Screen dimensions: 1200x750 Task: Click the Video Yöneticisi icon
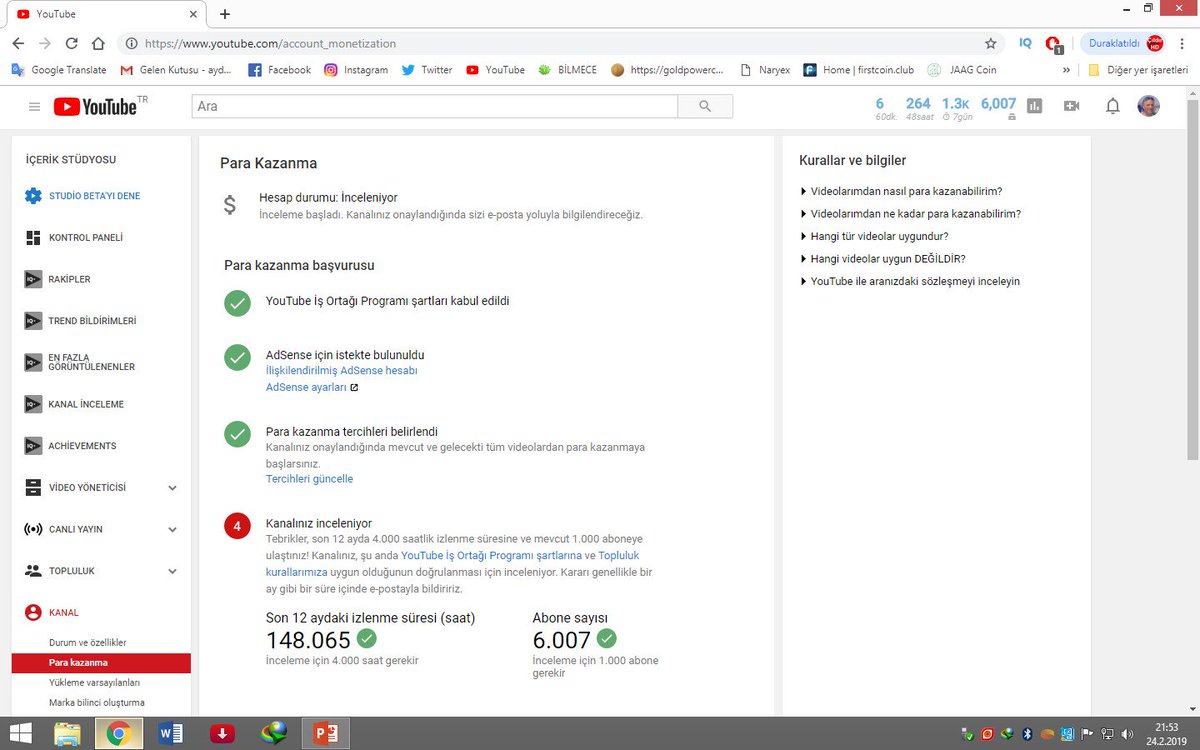click(x=33, y=488)
